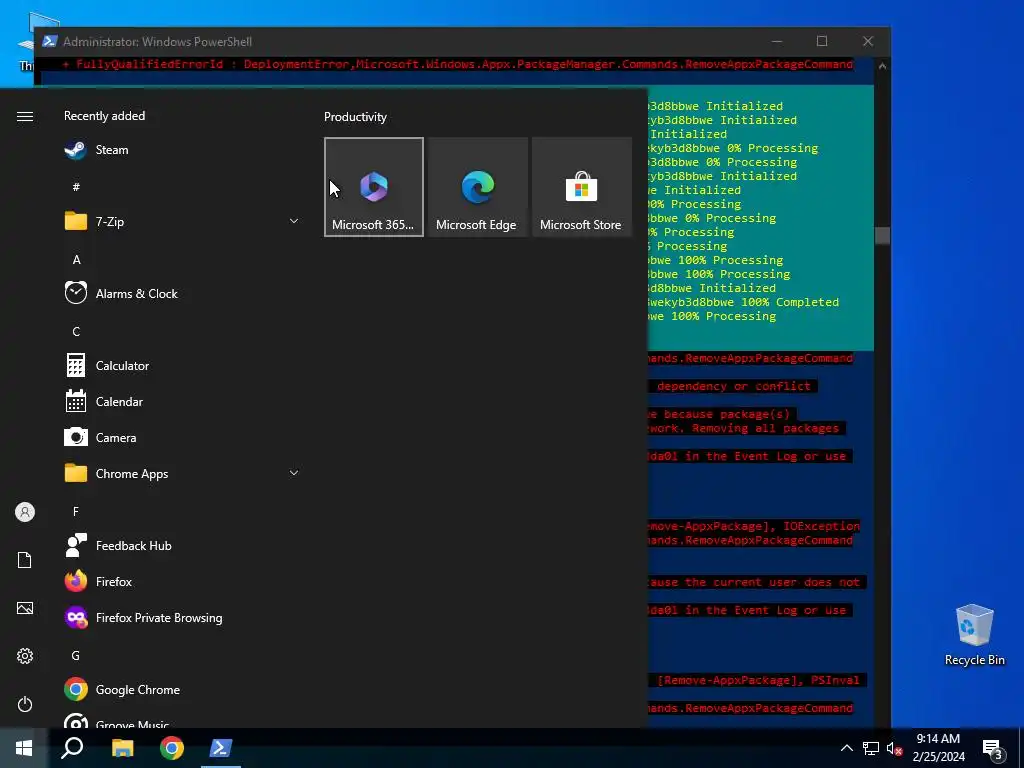The width and height of the screenshot is (1024, 768).
Task: Jump via the 'G' letter header
Action: coord(76,655)
